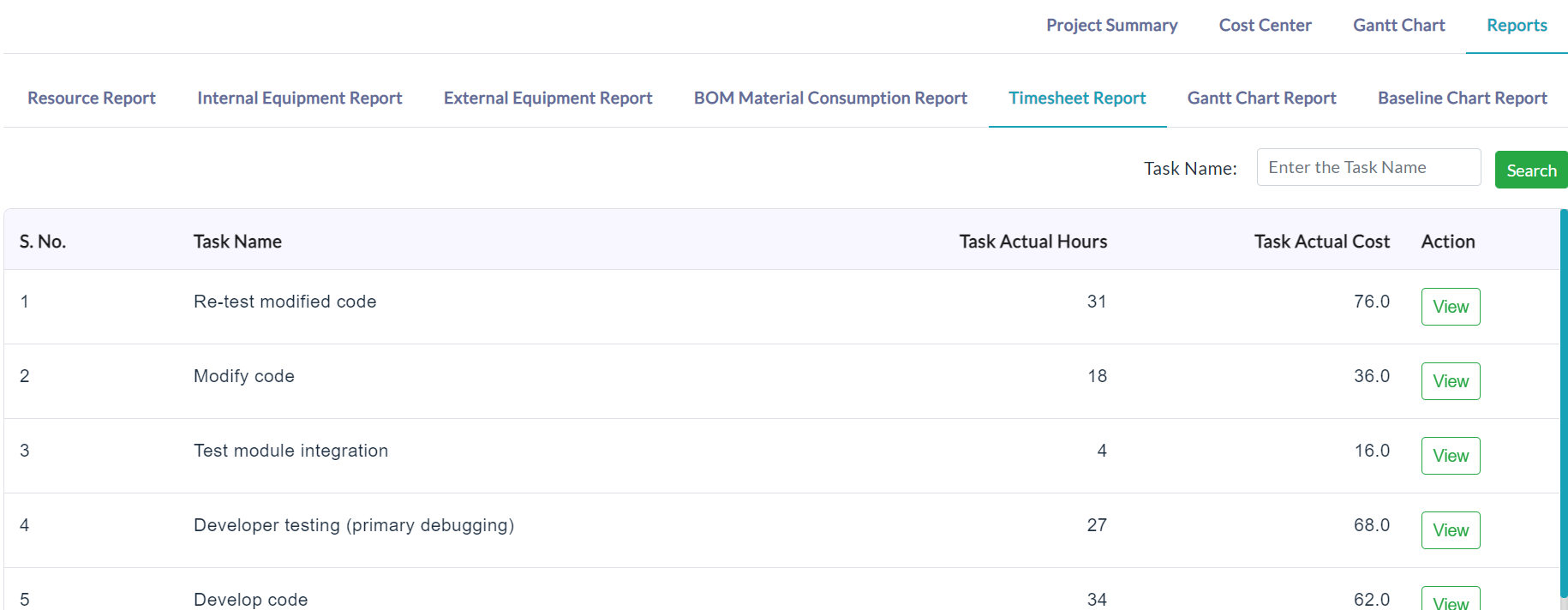1568x610 pixels.
Task: Switch to Internal Equipment Report
Action: click(x=299, y=99)
